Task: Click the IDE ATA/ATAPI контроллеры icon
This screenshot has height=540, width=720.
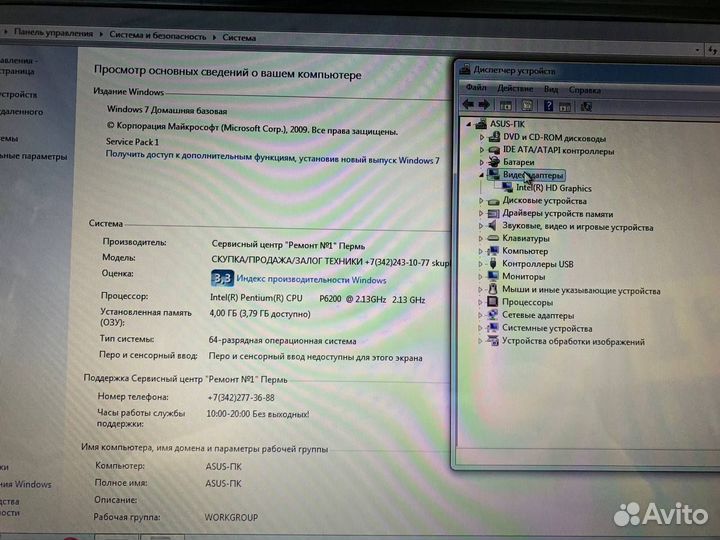Action: [x=494, y=150]
